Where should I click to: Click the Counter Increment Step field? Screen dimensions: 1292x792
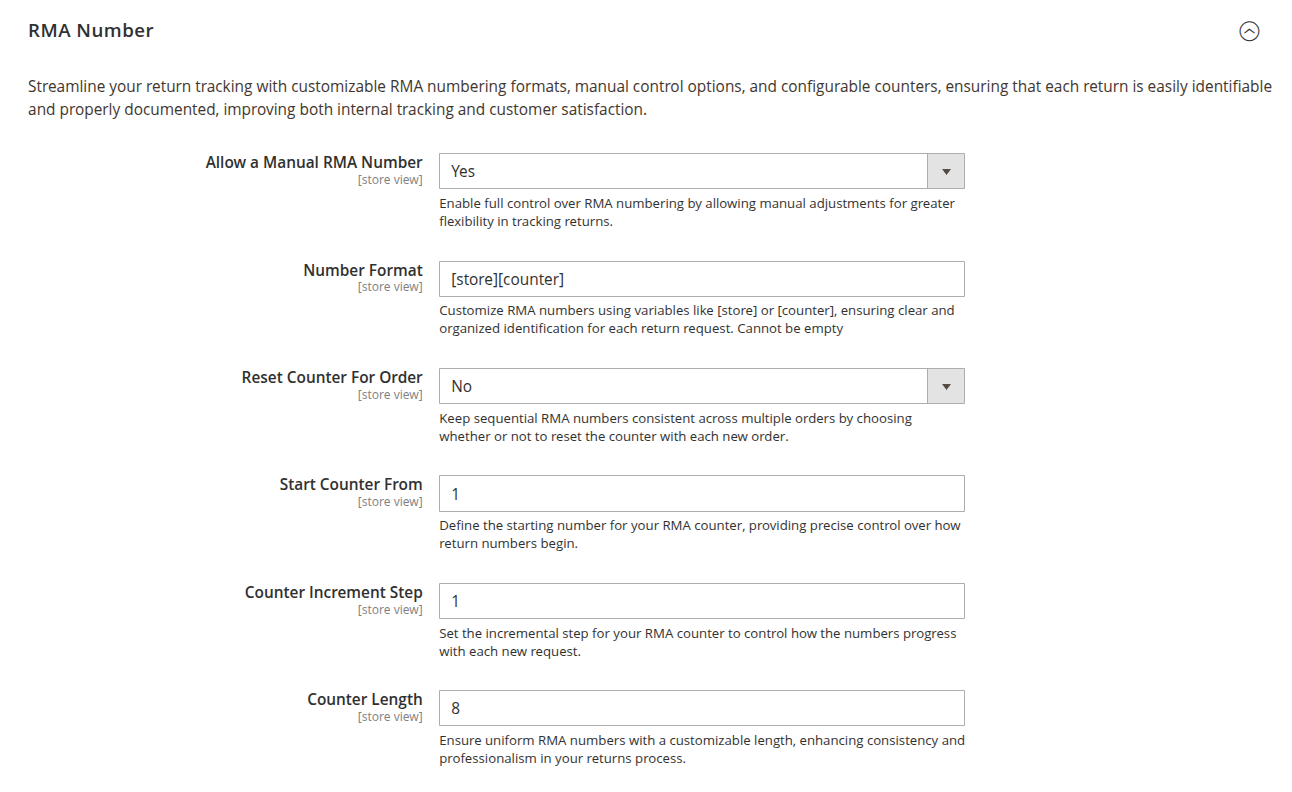pyautogui.click(x=701, y=601)
